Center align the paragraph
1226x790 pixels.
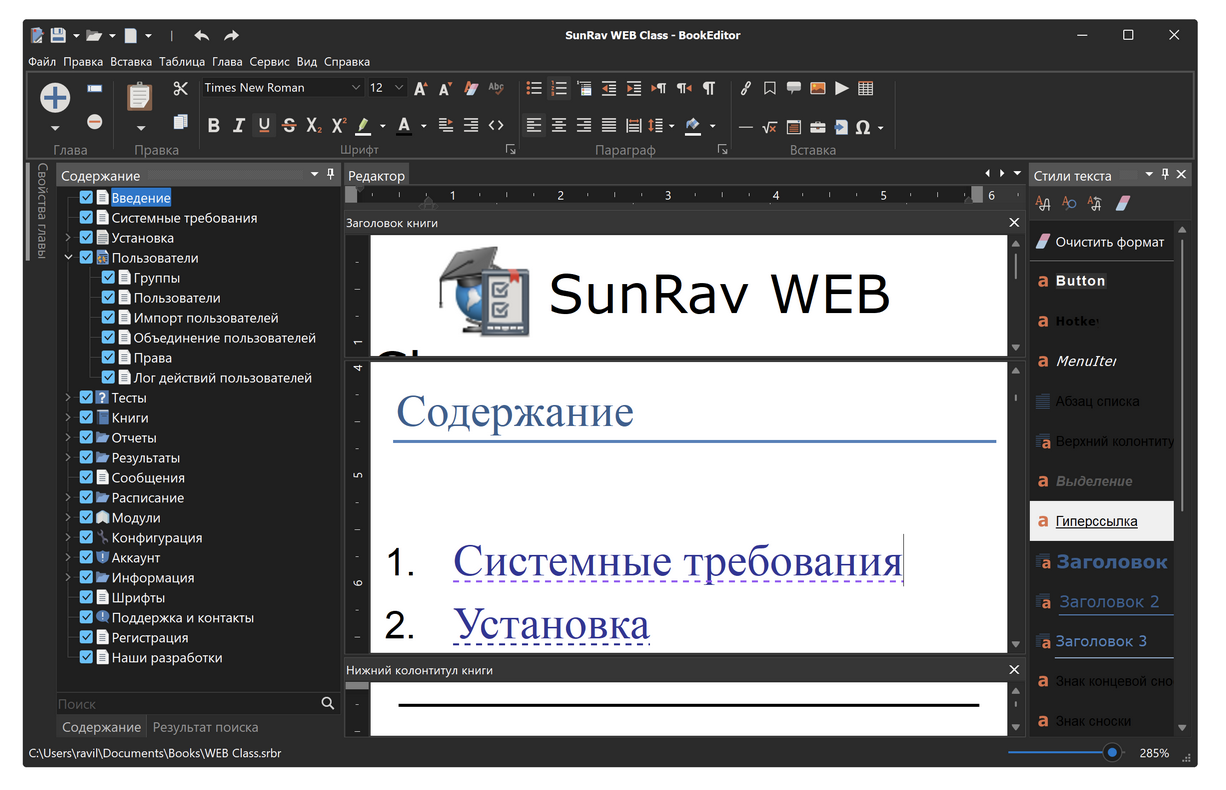tap(559, 126)
